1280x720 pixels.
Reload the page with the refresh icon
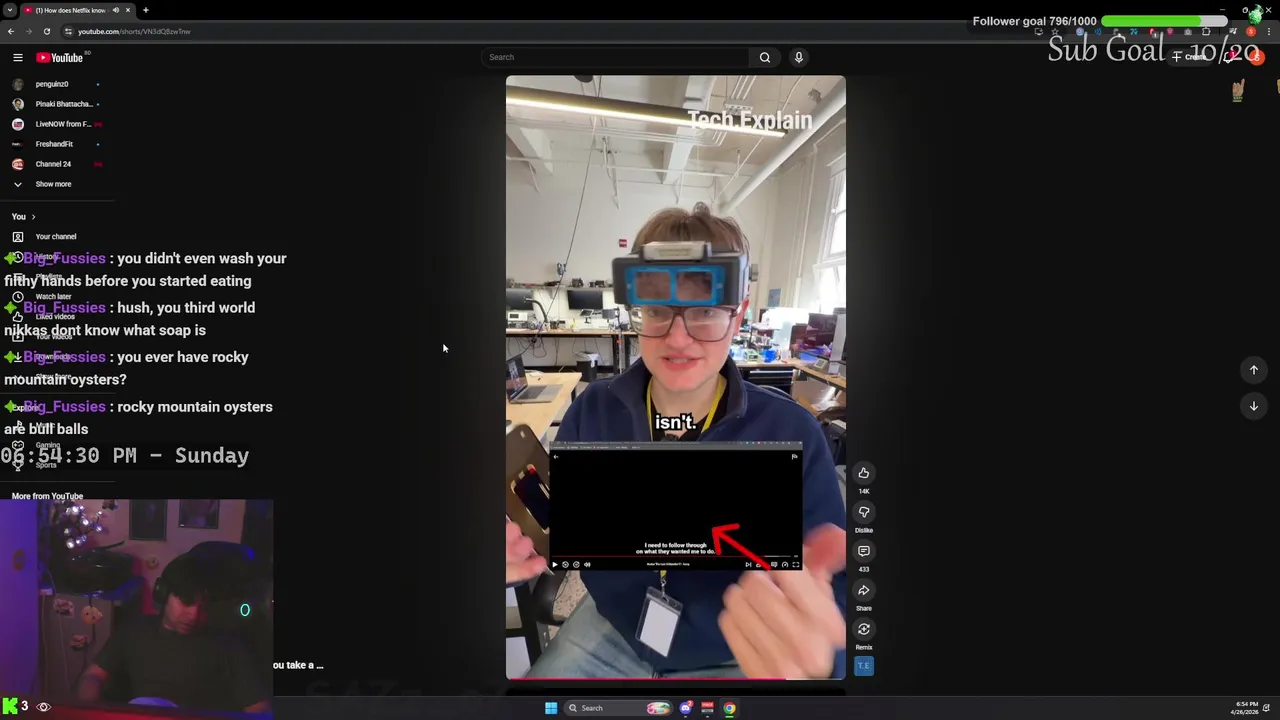(x=46, y=31)
